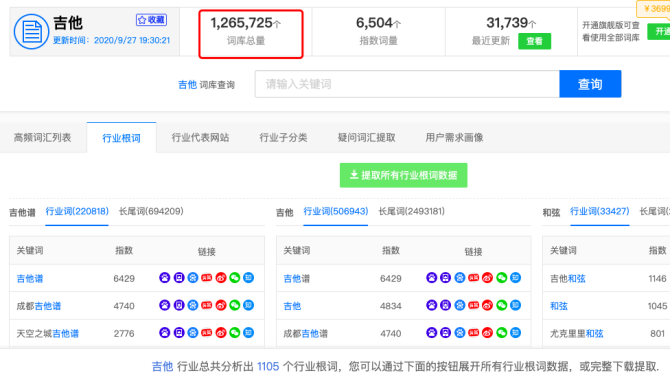This screenshot has width=670, height=380.
Task: Open Baidu mobile icon for 天空之城吉他谱
Action: 179,333
